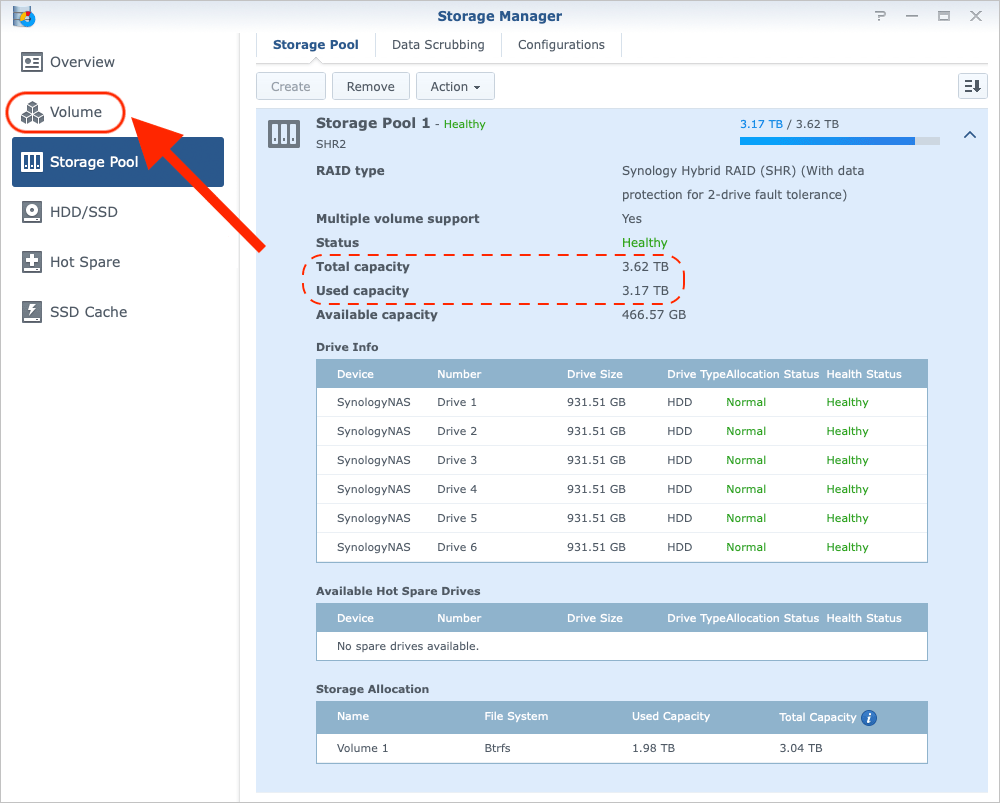
Task: Select the Storage Pool tab
Action: coord(316,45)
